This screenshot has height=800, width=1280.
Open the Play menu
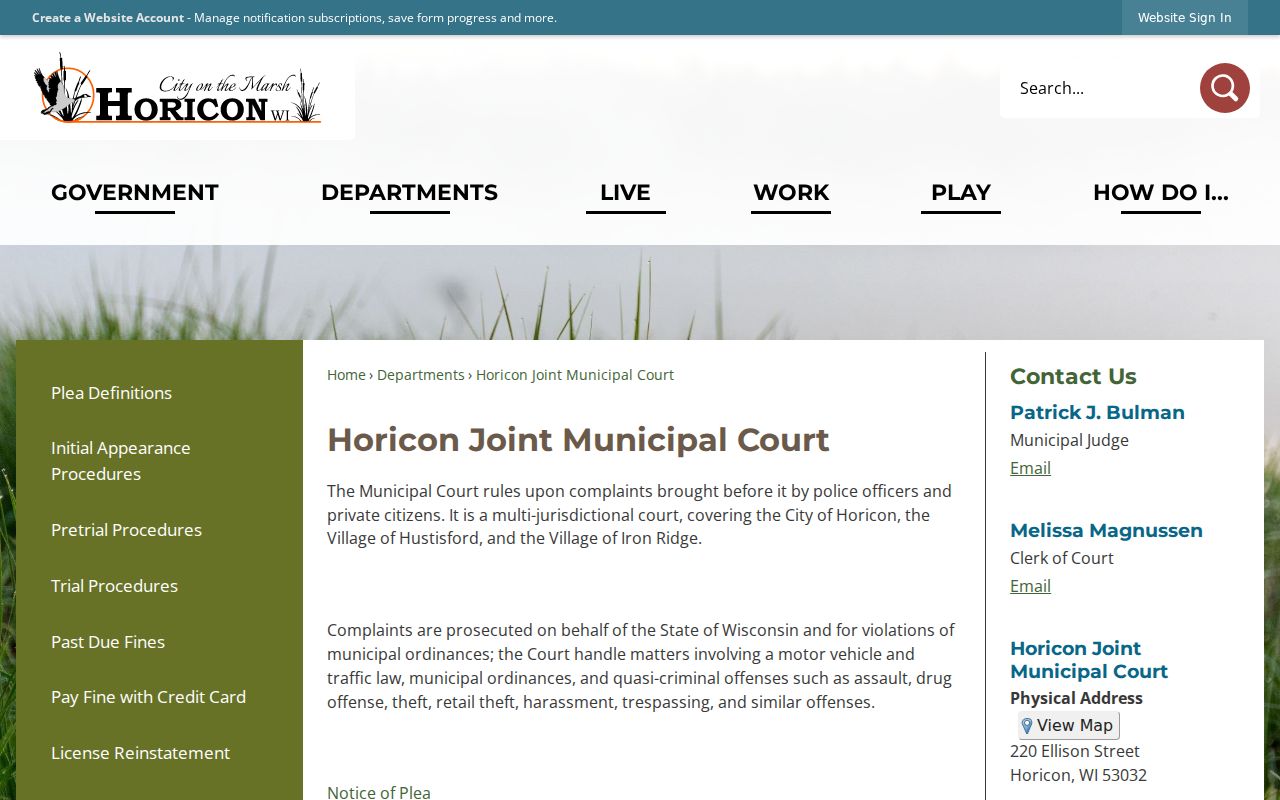click(961, 193)
